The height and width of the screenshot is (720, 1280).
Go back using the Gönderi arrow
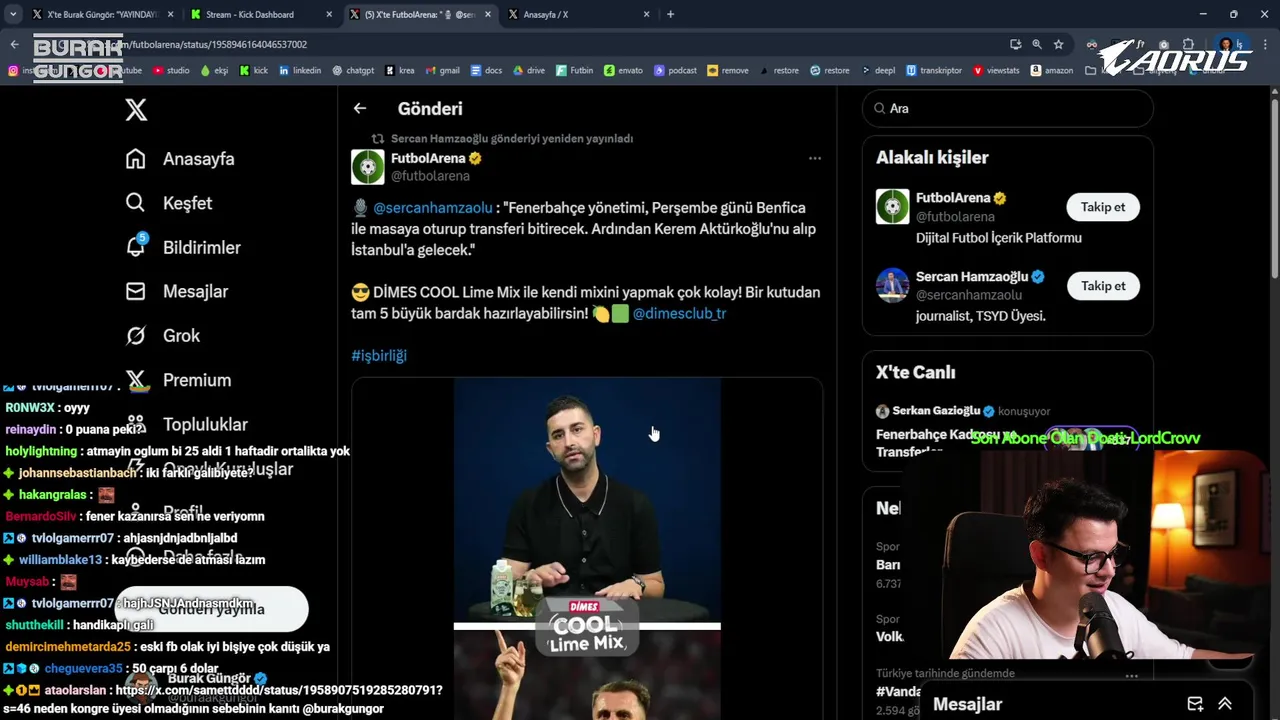360,108
